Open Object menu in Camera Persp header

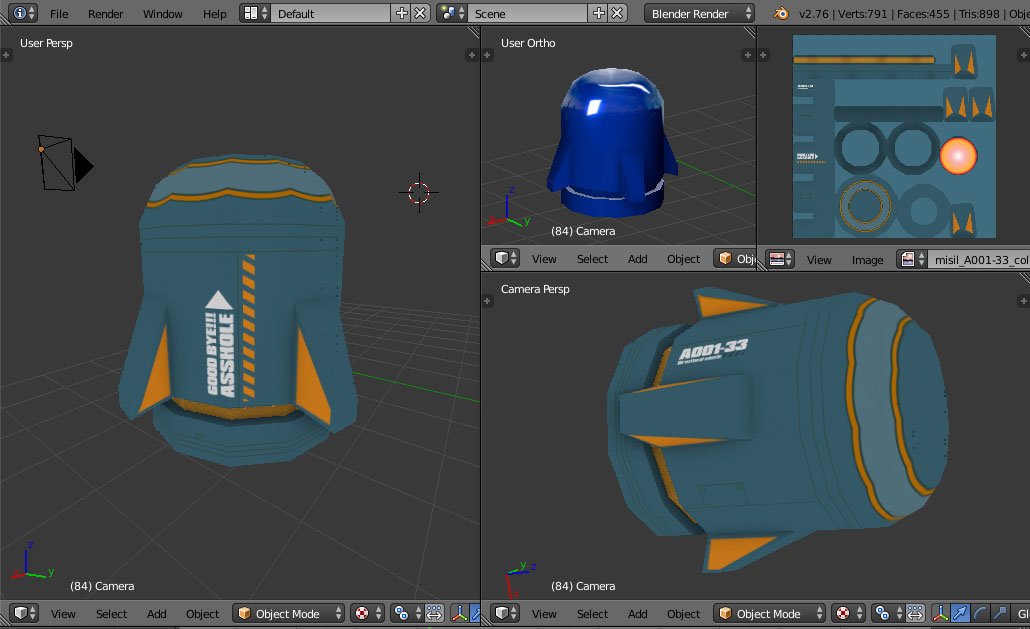[683, 614]
